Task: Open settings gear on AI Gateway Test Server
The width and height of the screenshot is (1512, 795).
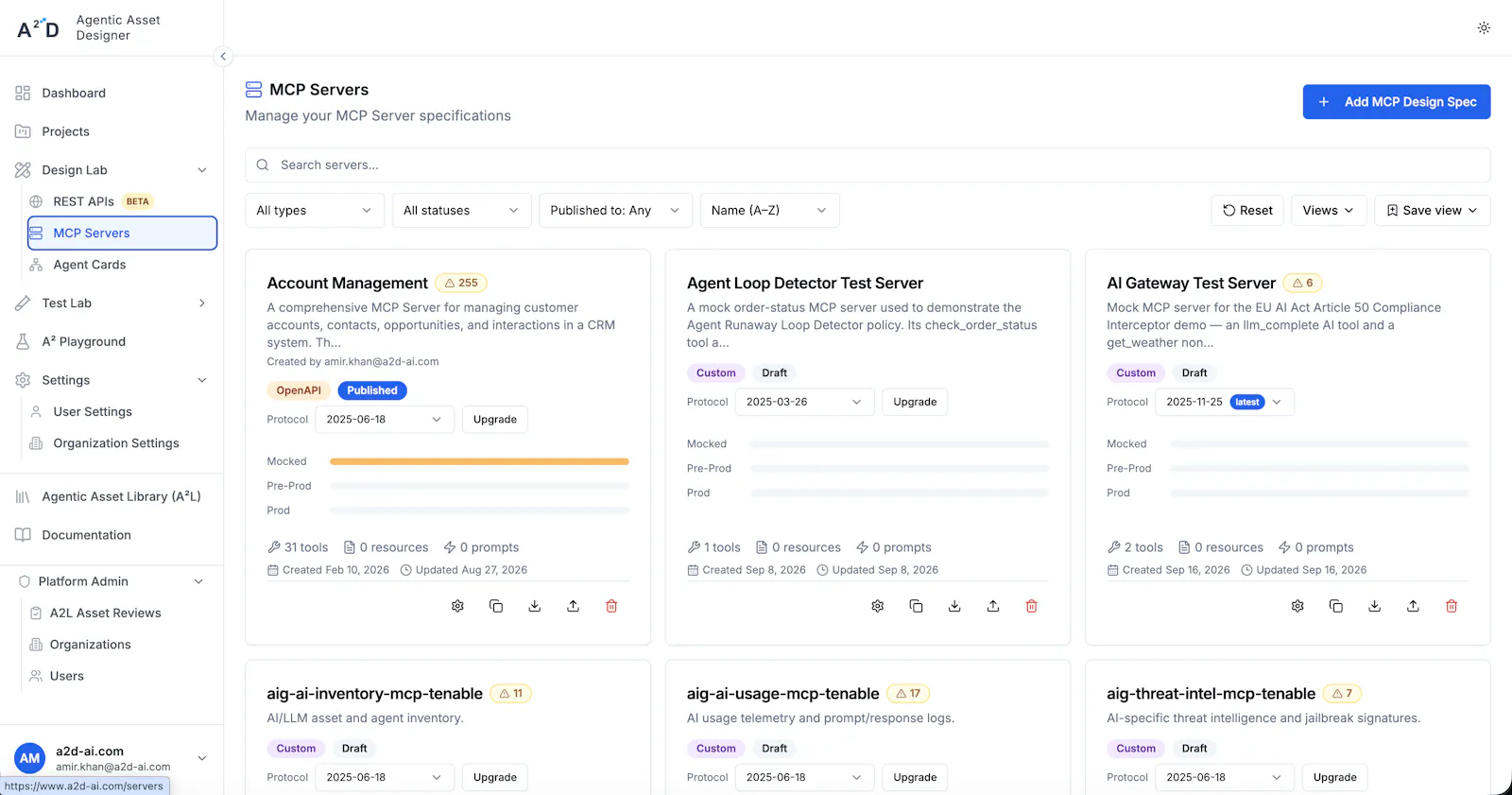Action: tap(1297, 606)
